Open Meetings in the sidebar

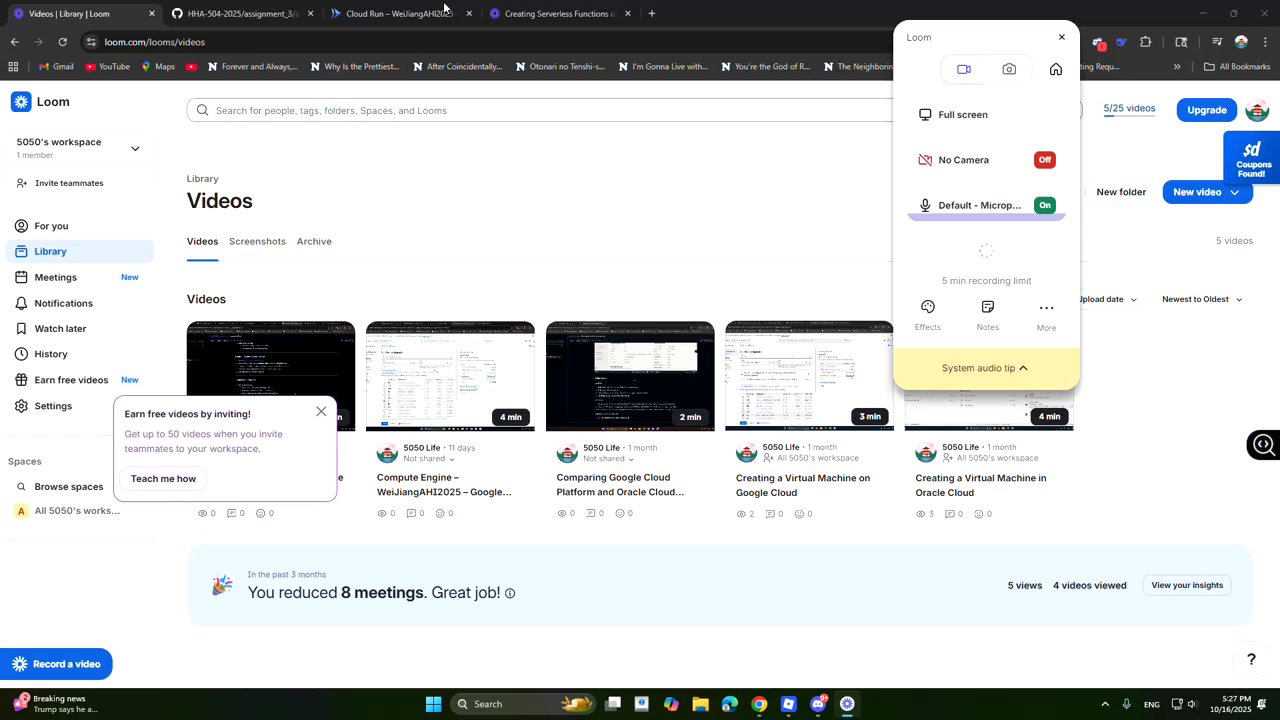click(x=81, y=277)
